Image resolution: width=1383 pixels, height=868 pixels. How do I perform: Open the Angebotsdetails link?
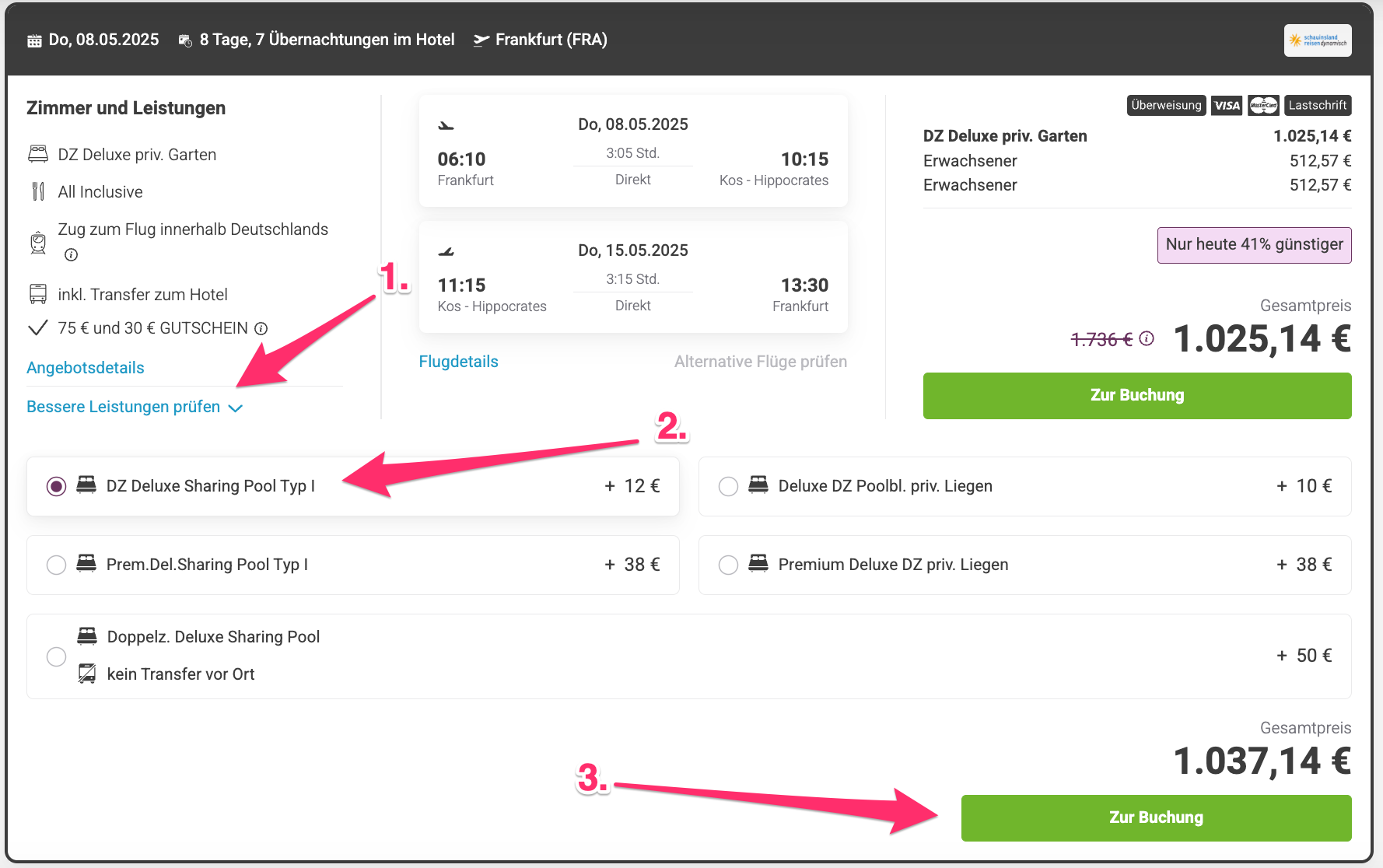point(86,368)
